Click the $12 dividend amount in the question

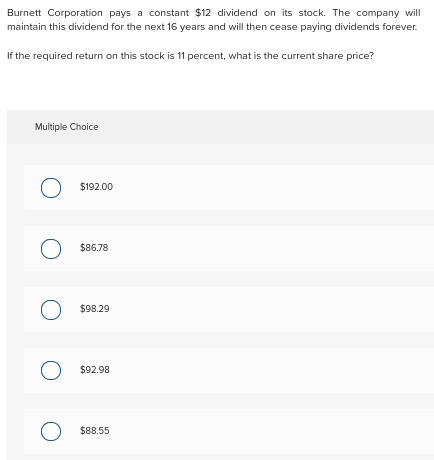tap(203, 13)
